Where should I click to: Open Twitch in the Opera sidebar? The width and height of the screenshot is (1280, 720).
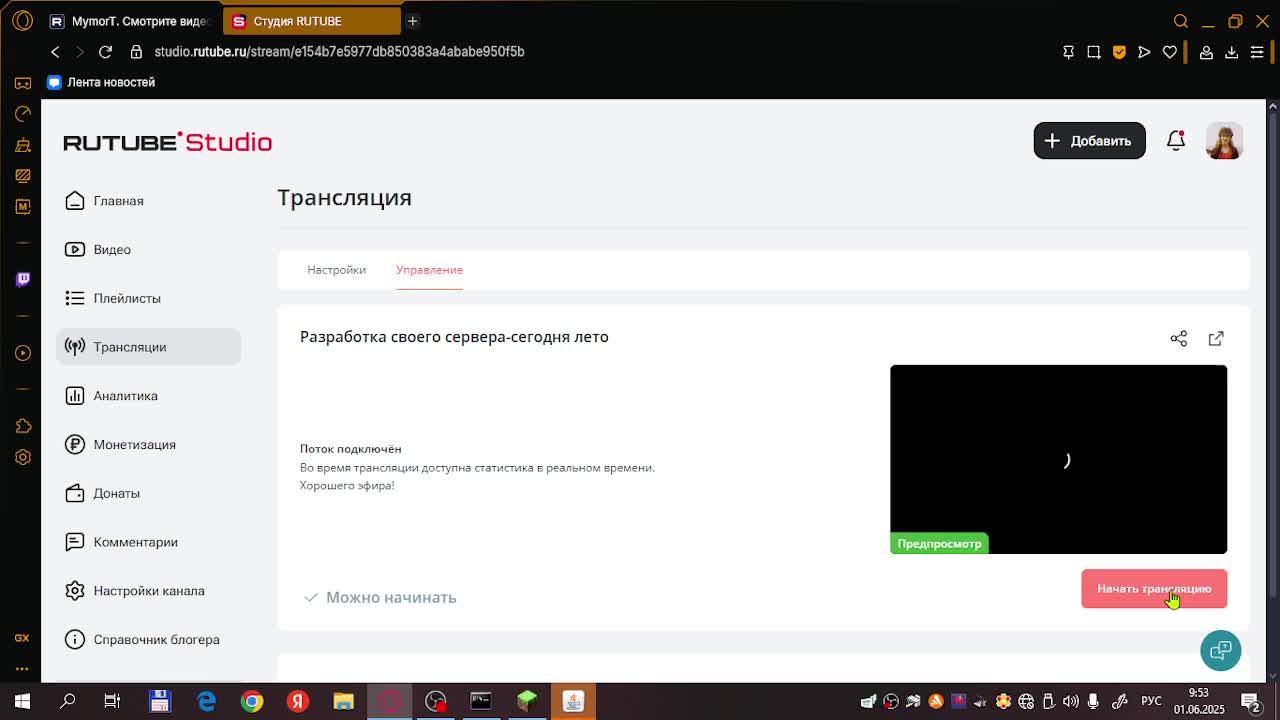pos(22,279)
